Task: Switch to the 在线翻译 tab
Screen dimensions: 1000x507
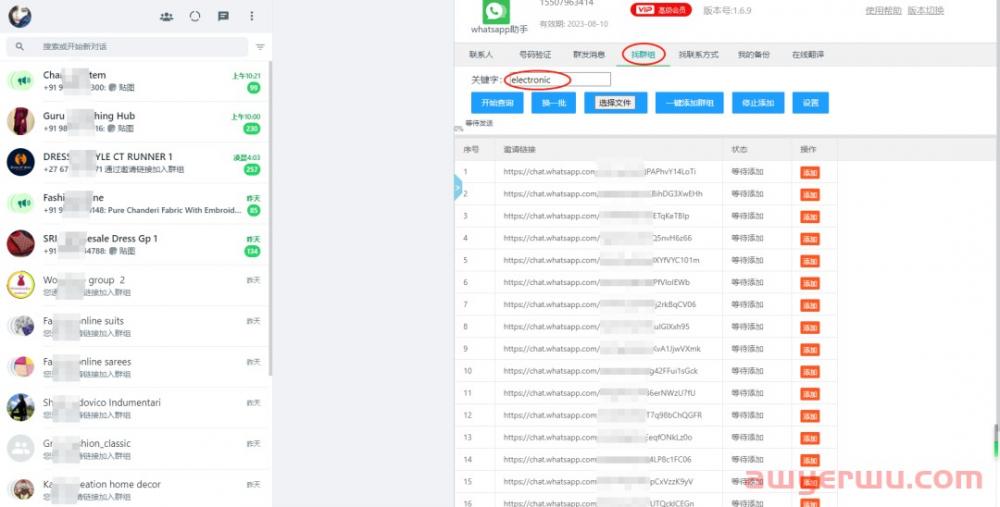Action: (807, 55)
